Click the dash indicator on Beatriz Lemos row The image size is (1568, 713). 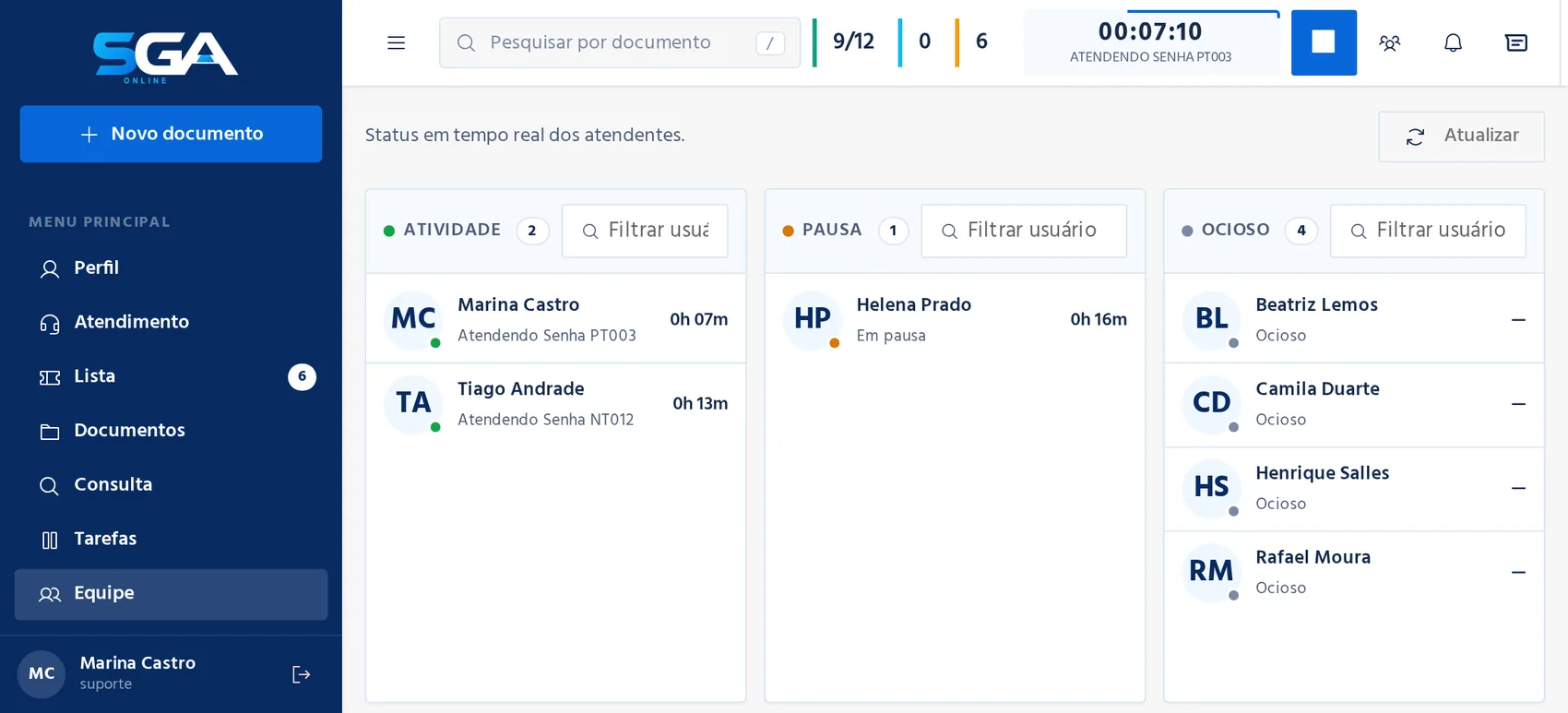coord(1518,320)
